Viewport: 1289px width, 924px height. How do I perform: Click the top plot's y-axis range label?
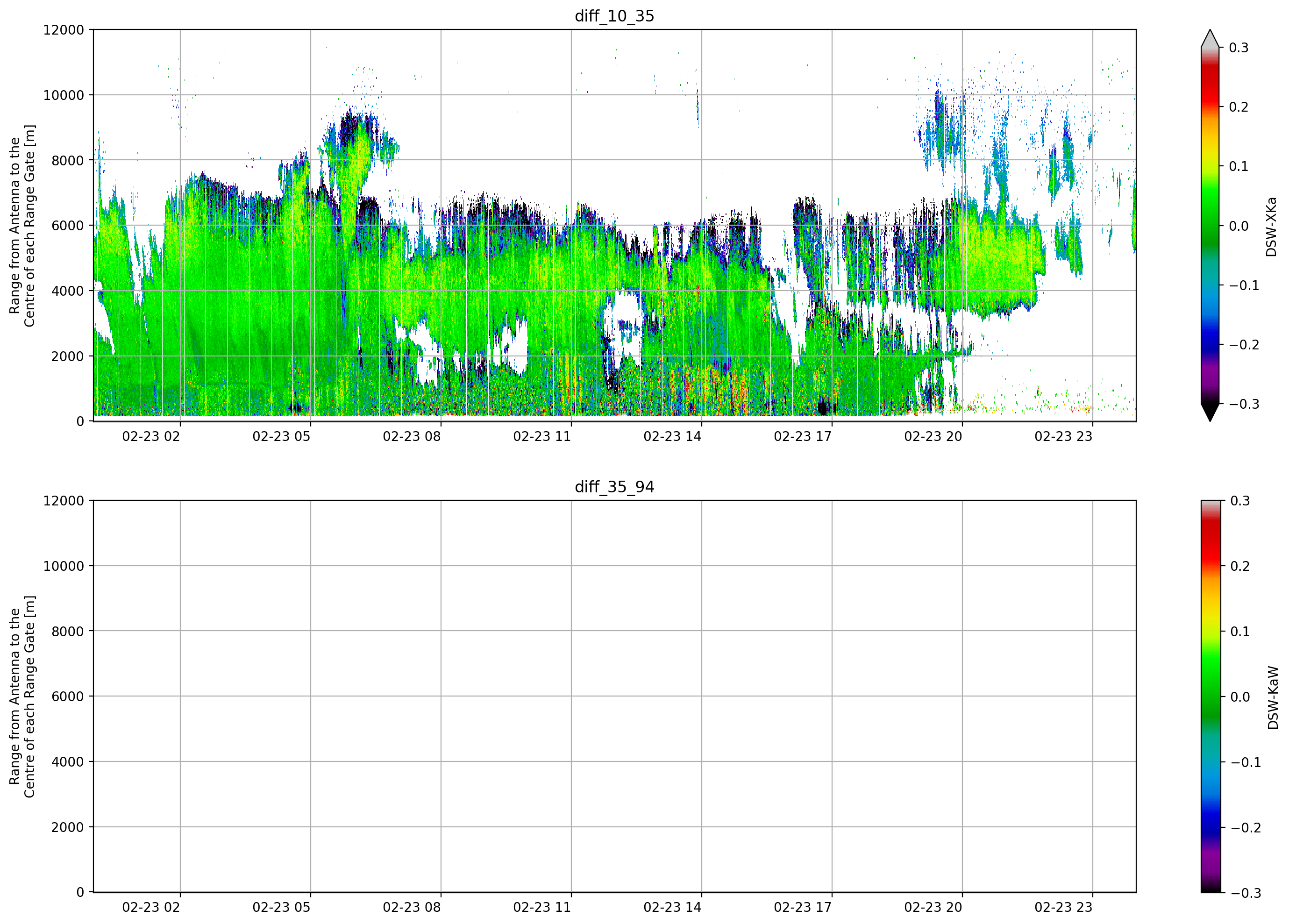pyautogui.click(x=22, y=226)
